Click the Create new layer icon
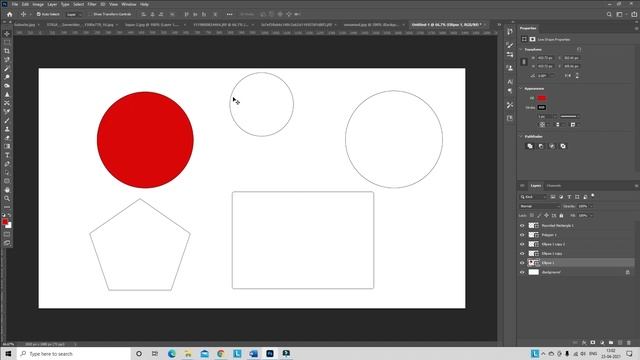640x360 pixels. click(x=620, y=342)
